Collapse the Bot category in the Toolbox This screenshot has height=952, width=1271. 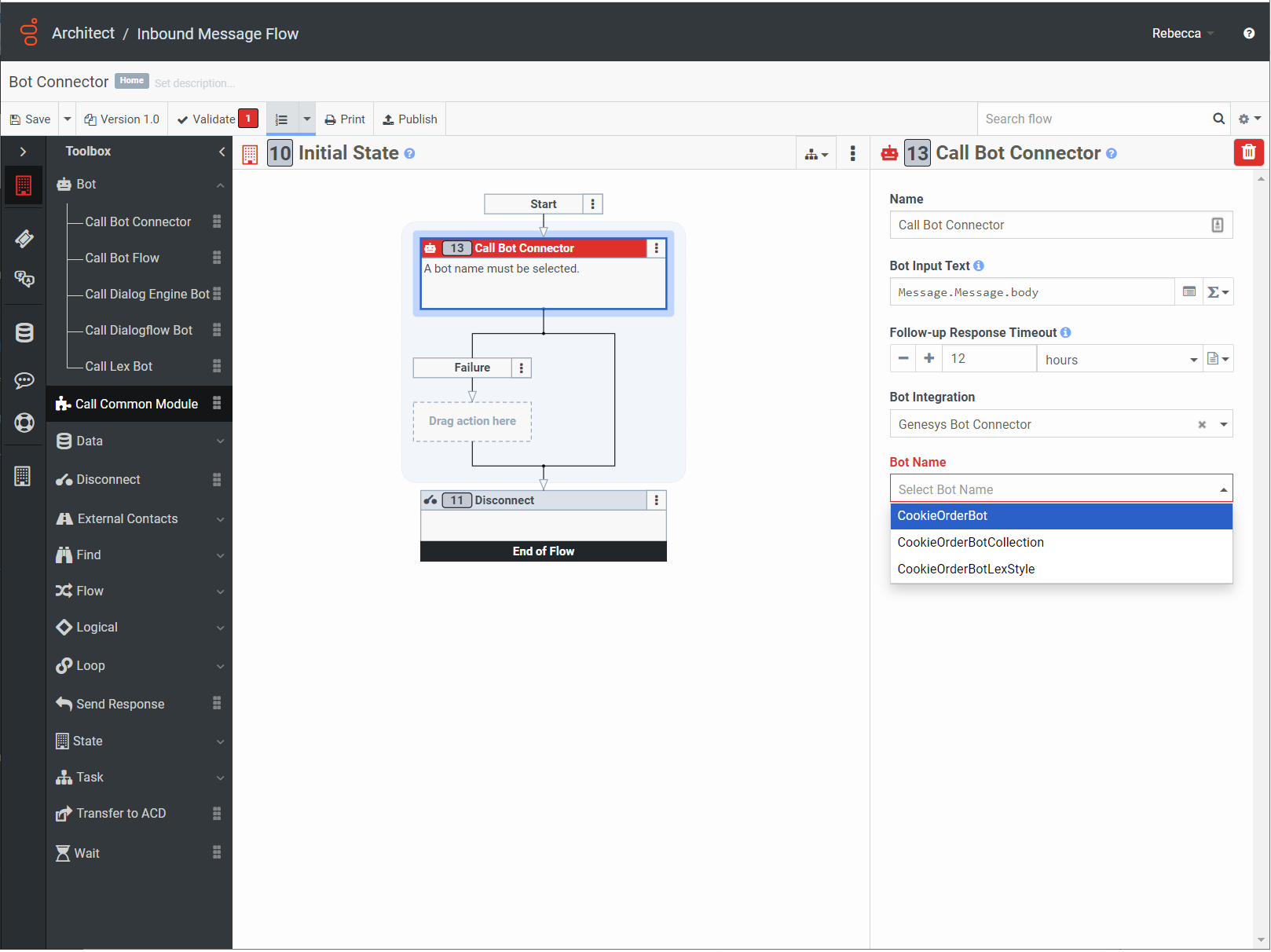tap(218, 184)
